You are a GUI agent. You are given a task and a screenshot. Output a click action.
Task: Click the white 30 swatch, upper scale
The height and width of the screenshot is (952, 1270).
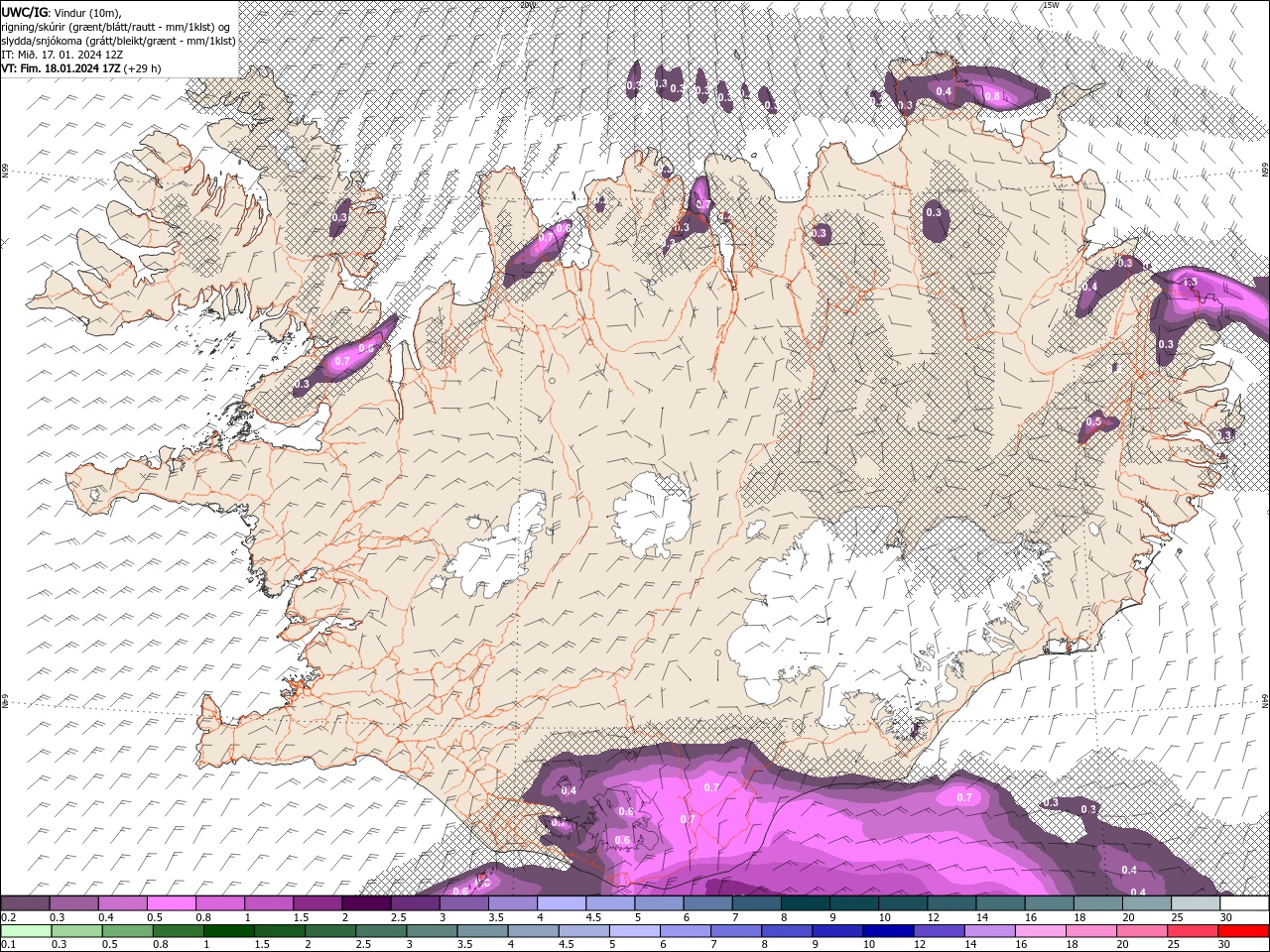[1244, 904]
